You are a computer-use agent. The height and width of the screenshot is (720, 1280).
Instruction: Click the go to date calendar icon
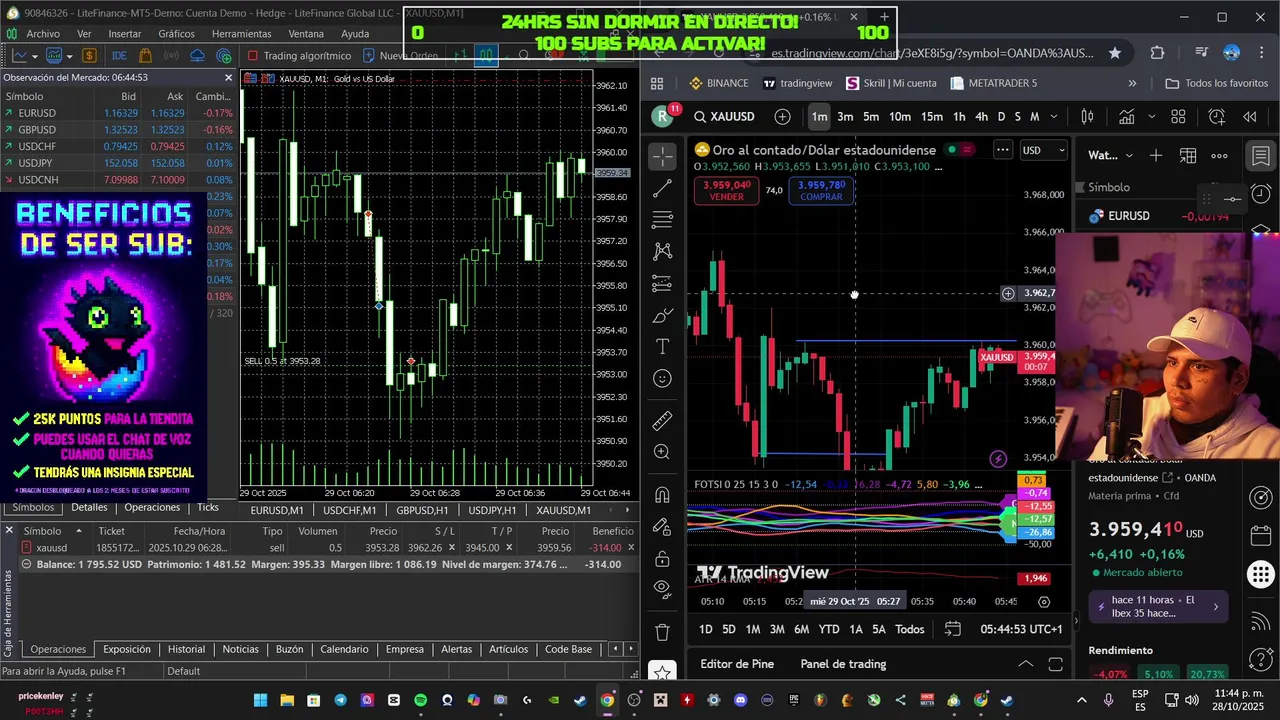(952, 629)
